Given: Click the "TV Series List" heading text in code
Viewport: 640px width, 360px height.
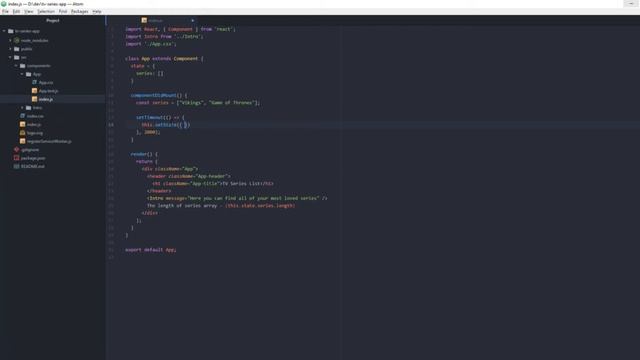Looking at the screenshot, I should coord(241,184).
